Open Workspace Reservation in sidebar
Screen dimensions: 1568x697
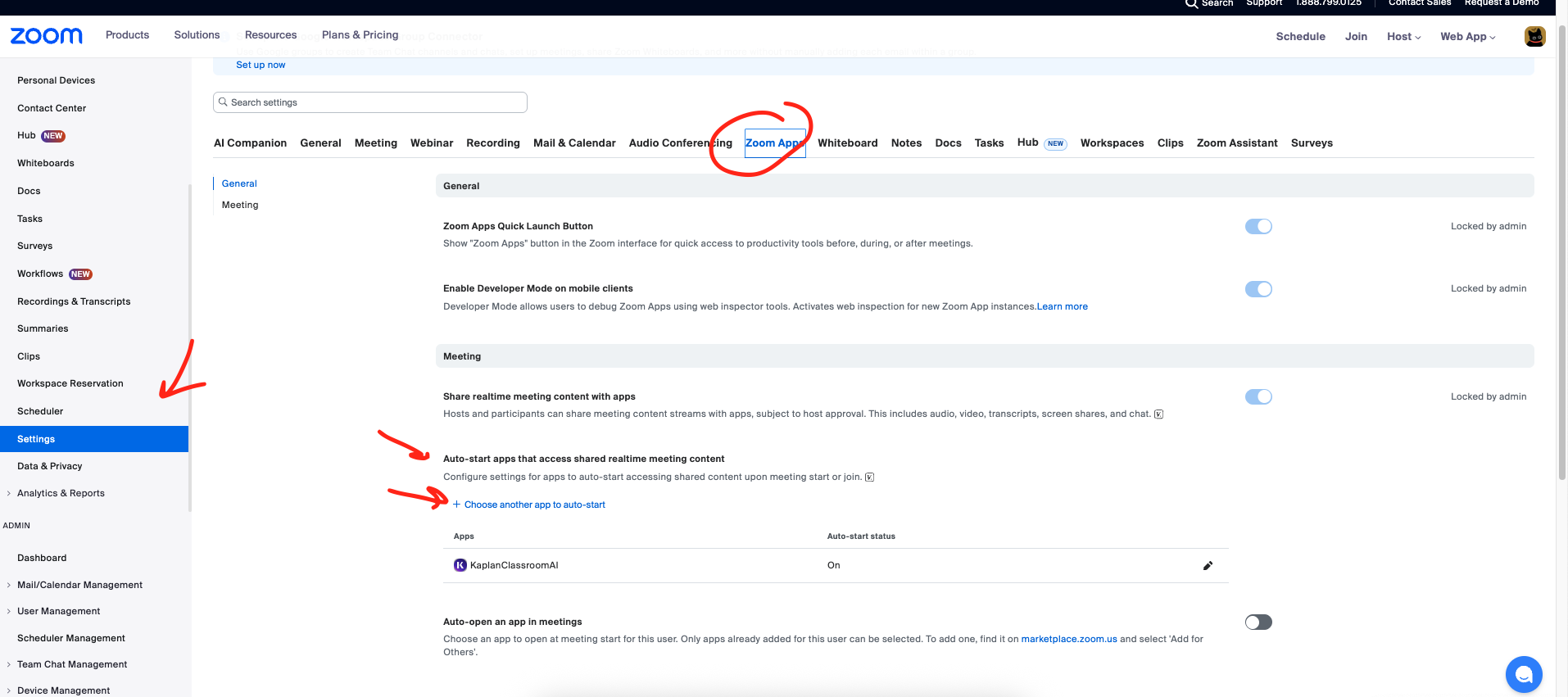[x=70, y=384]
